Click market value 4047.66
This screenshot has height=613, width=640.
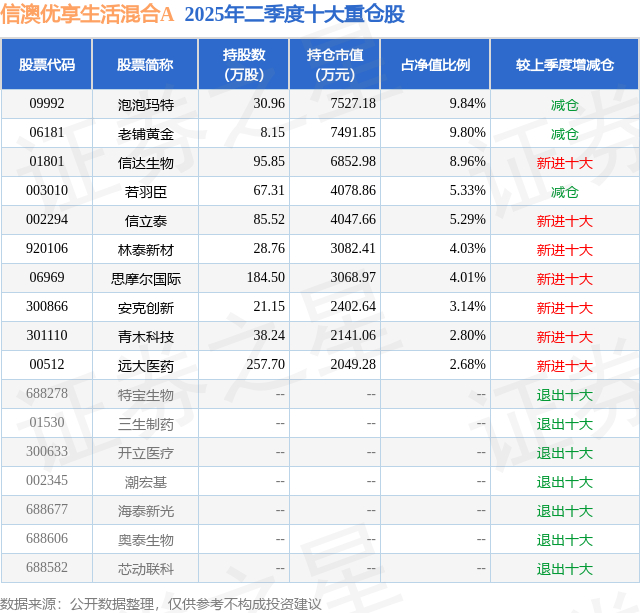click(353, 219)
